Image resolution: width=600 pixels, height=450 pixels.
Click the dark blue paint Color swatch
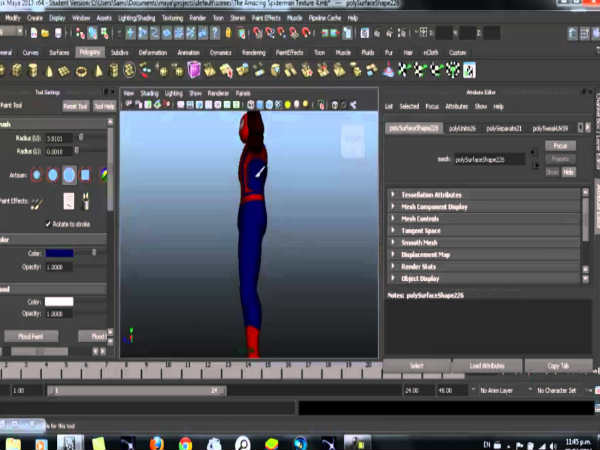pos(59,253)
